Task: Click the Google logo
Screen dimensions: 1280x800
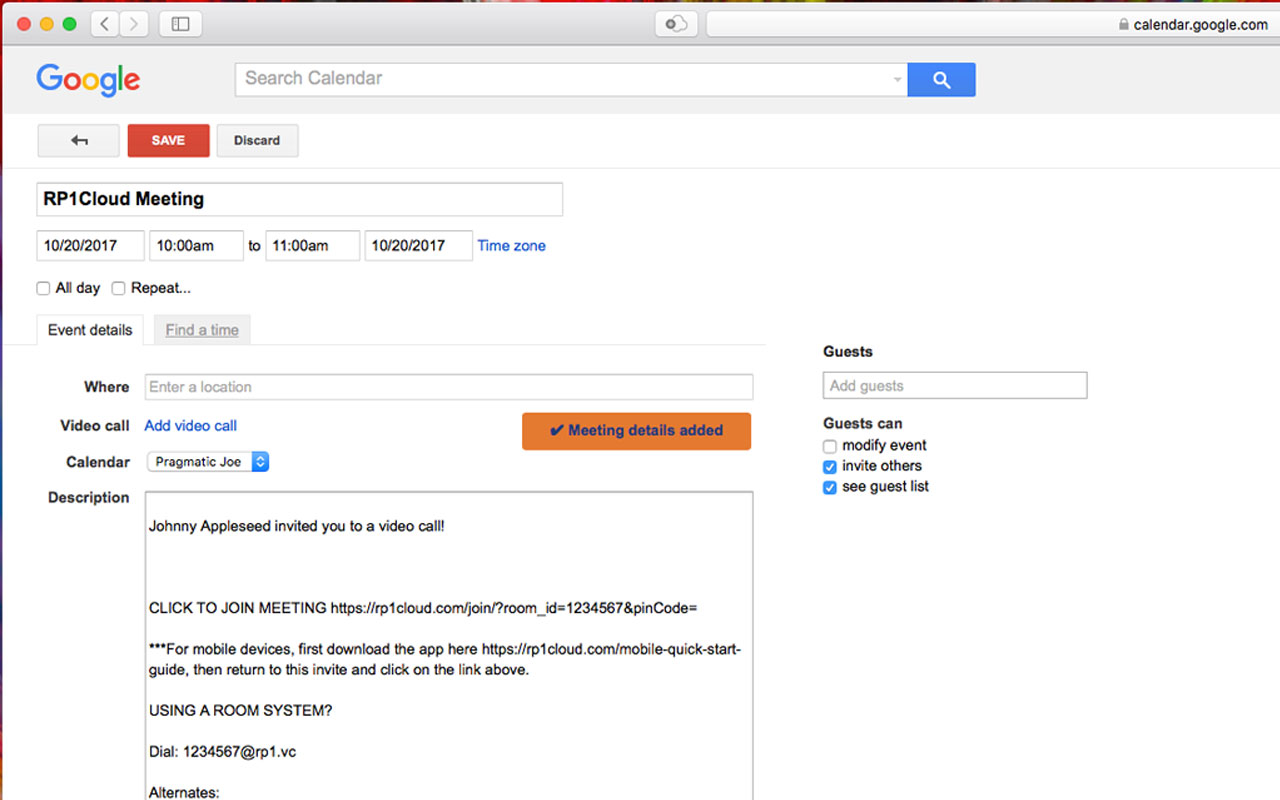Action: point(87,80)
